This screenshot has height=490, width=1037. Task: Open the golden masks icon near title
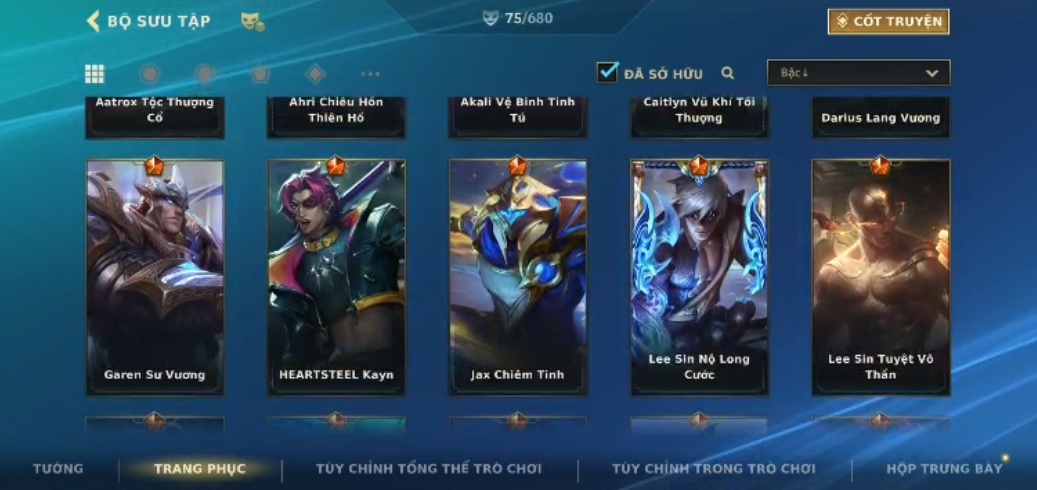tap(253, 22)
